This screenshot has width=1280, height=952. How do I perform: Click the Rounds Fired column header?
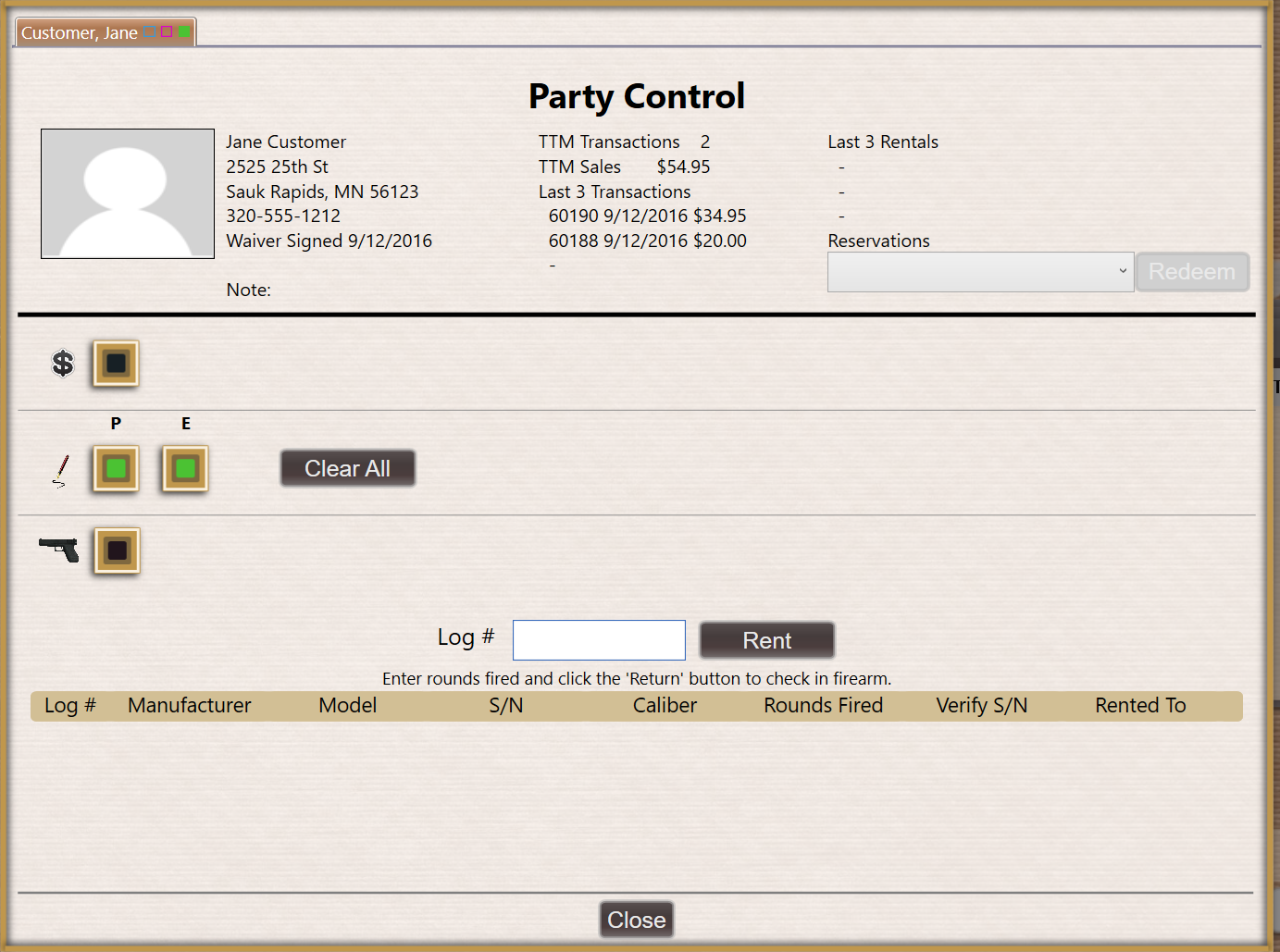tap(824, 705)
